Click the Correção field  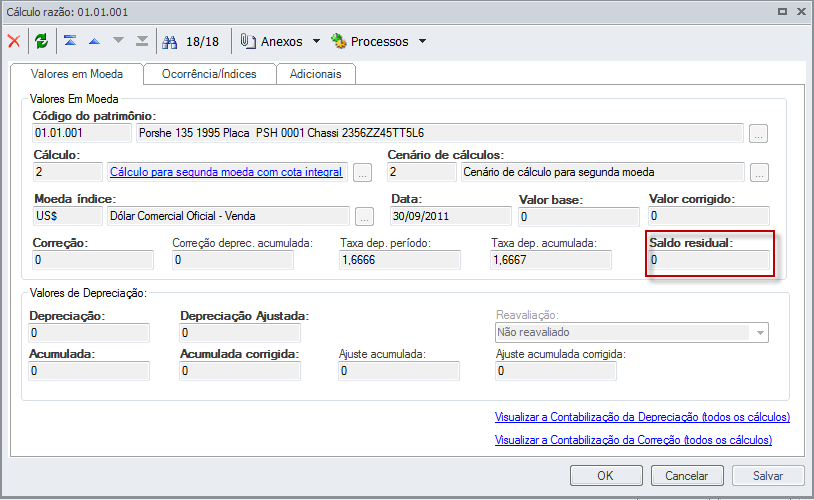(93, 260)
